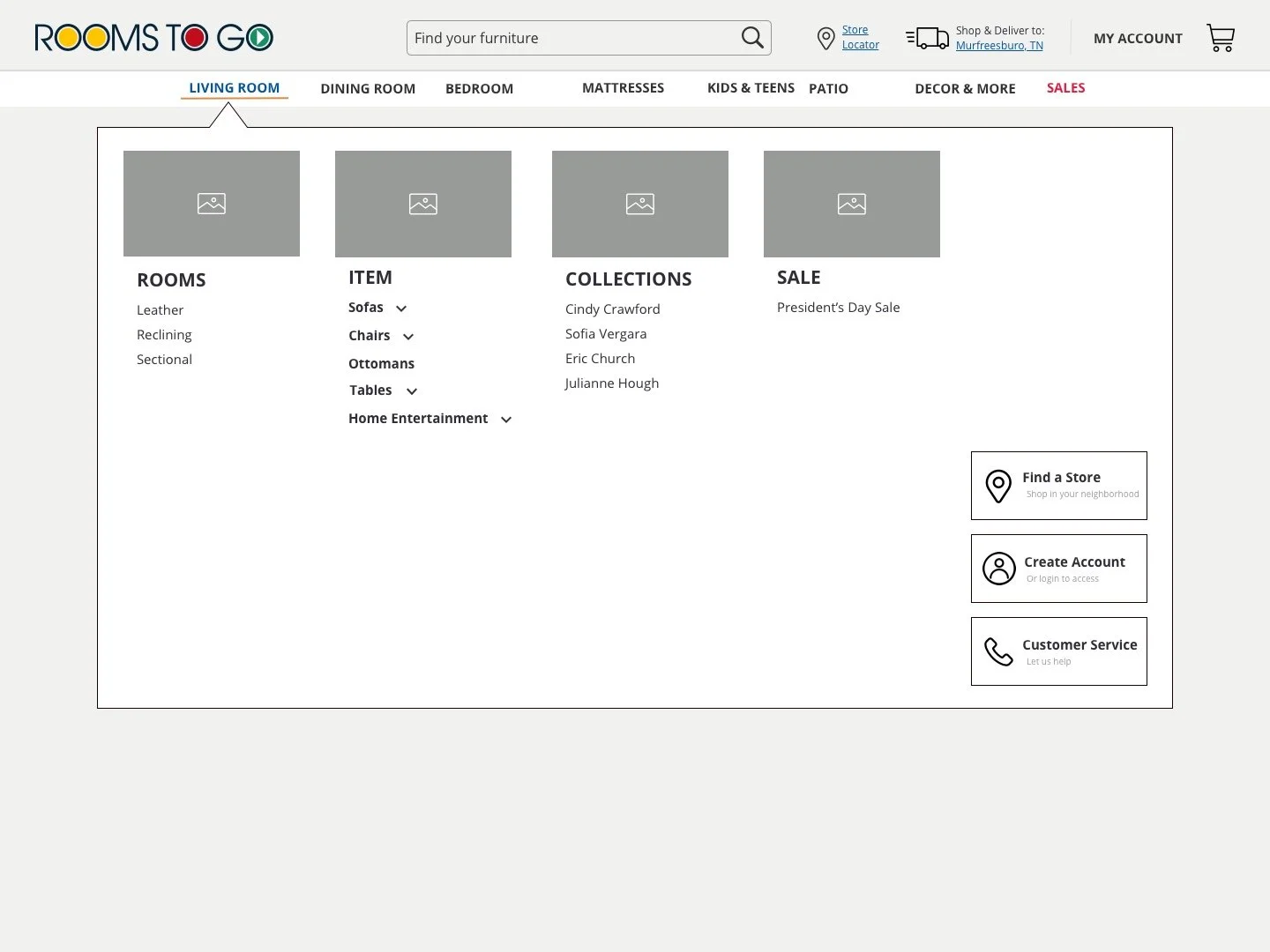The height and width of the screenshot is (952, 1270).
Task: Click the Create Account title
Action: (1074, 562)
